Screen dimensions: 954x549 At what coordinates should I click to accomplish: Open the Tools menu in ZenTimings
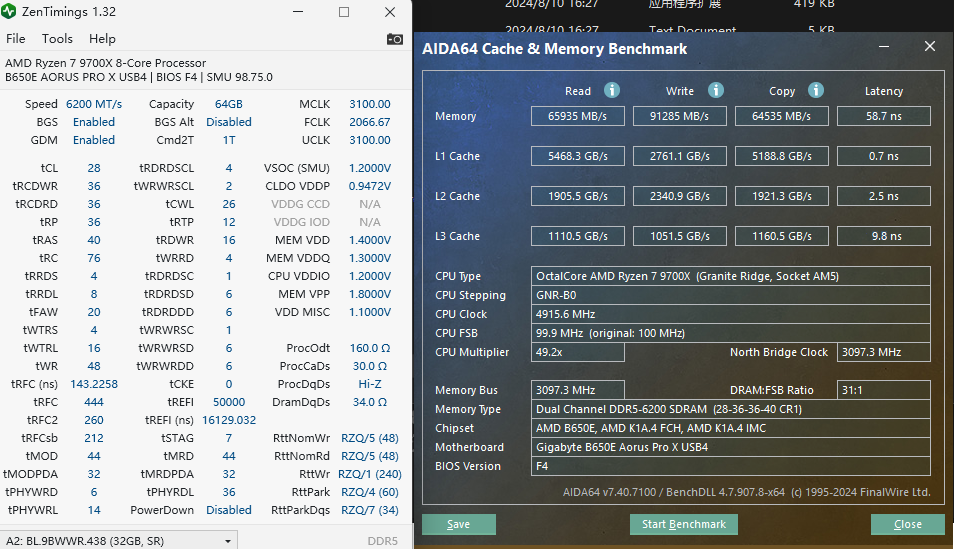tap(57, 39)
